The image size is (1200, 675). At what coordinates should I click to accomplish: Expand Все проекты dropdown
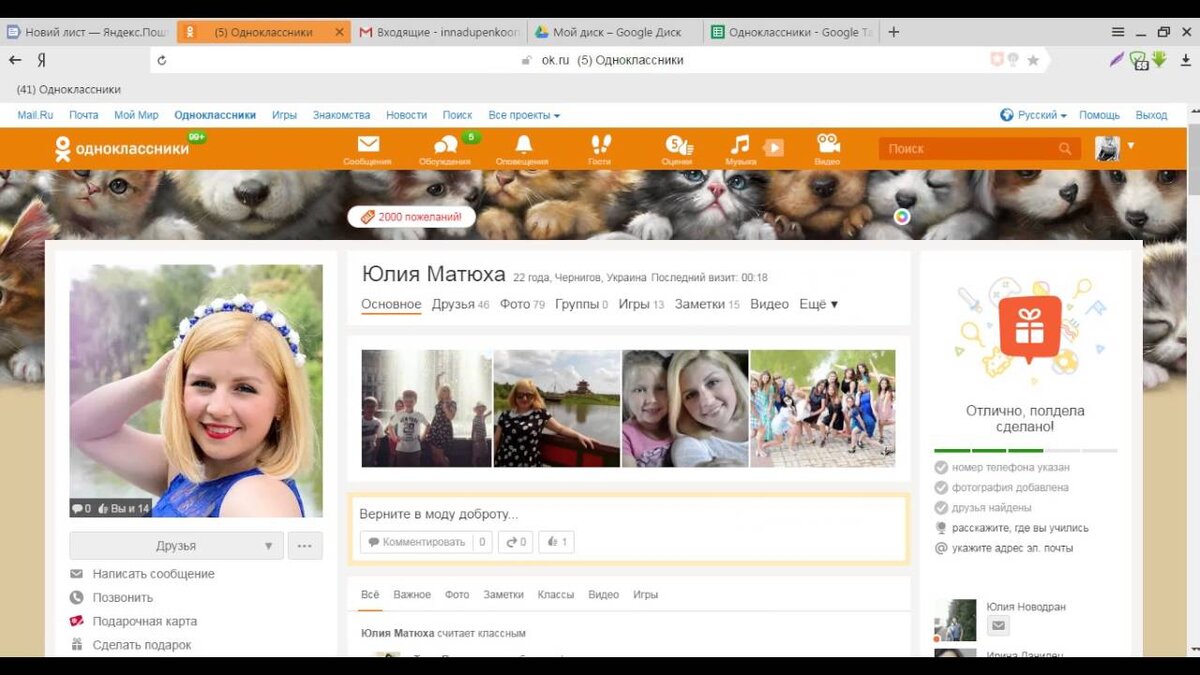tap(524, 115)
